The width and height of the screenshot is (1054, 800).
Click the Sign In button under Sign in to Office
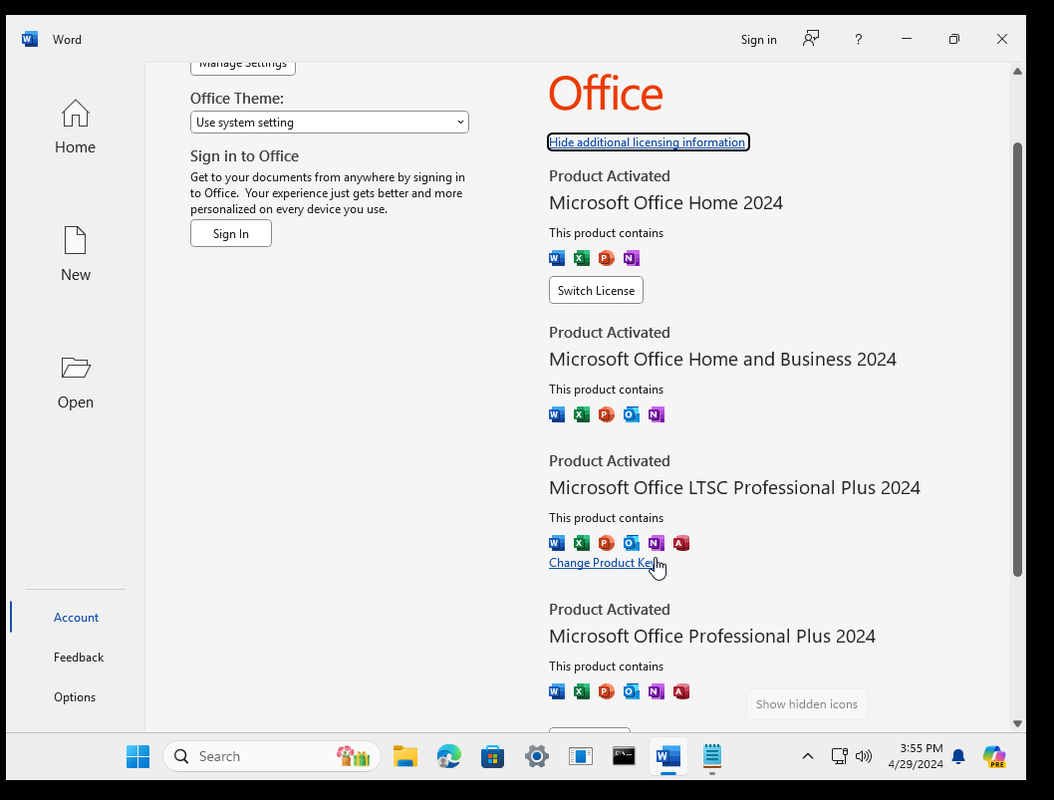coord(231,233)
